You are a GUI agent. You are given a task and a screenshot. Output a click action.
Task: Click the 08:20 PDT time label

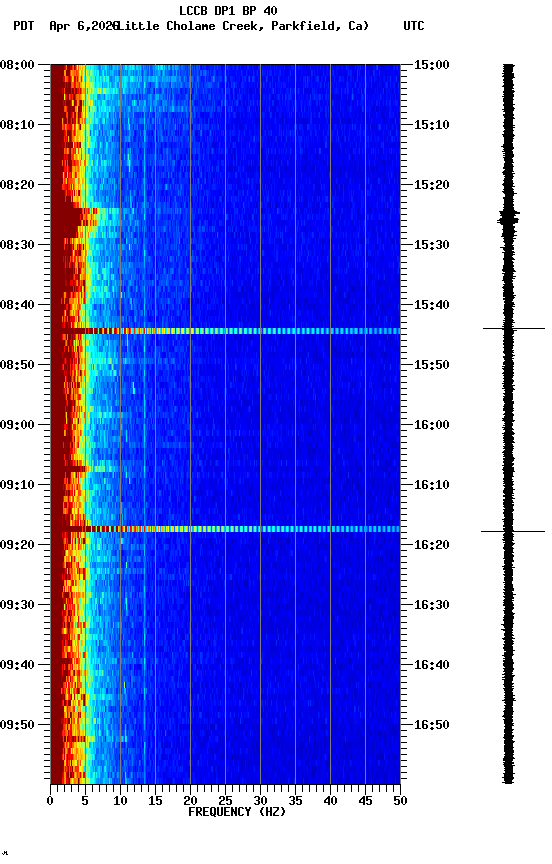pos(17,185)
